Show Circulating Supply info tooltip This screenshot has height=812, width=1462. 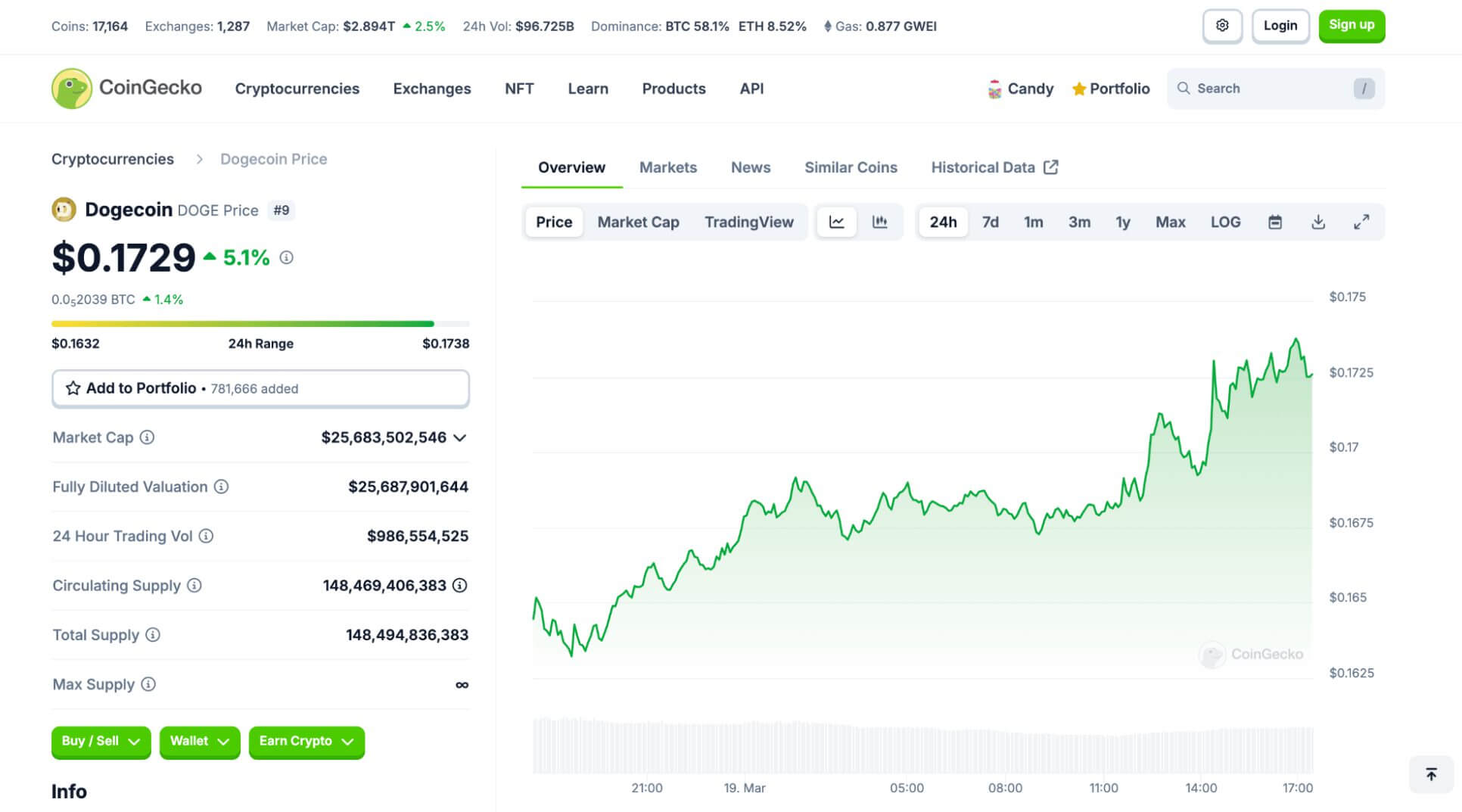194,585
